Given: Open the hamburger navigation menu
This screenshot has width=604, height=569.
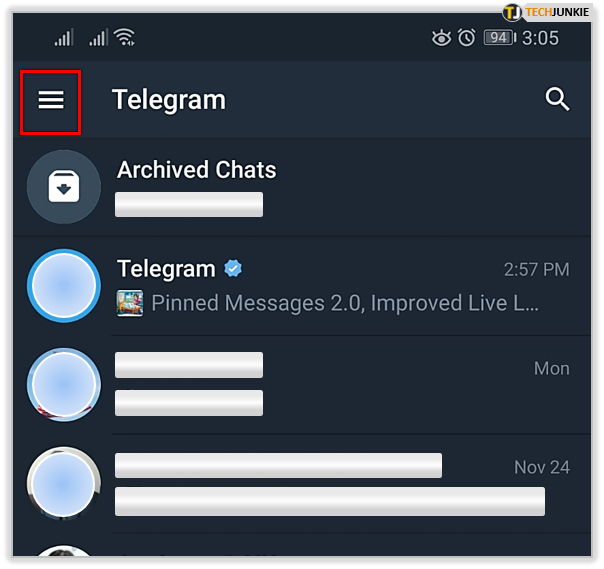Looking at the screenshot, I should click(x=51, y=100).
